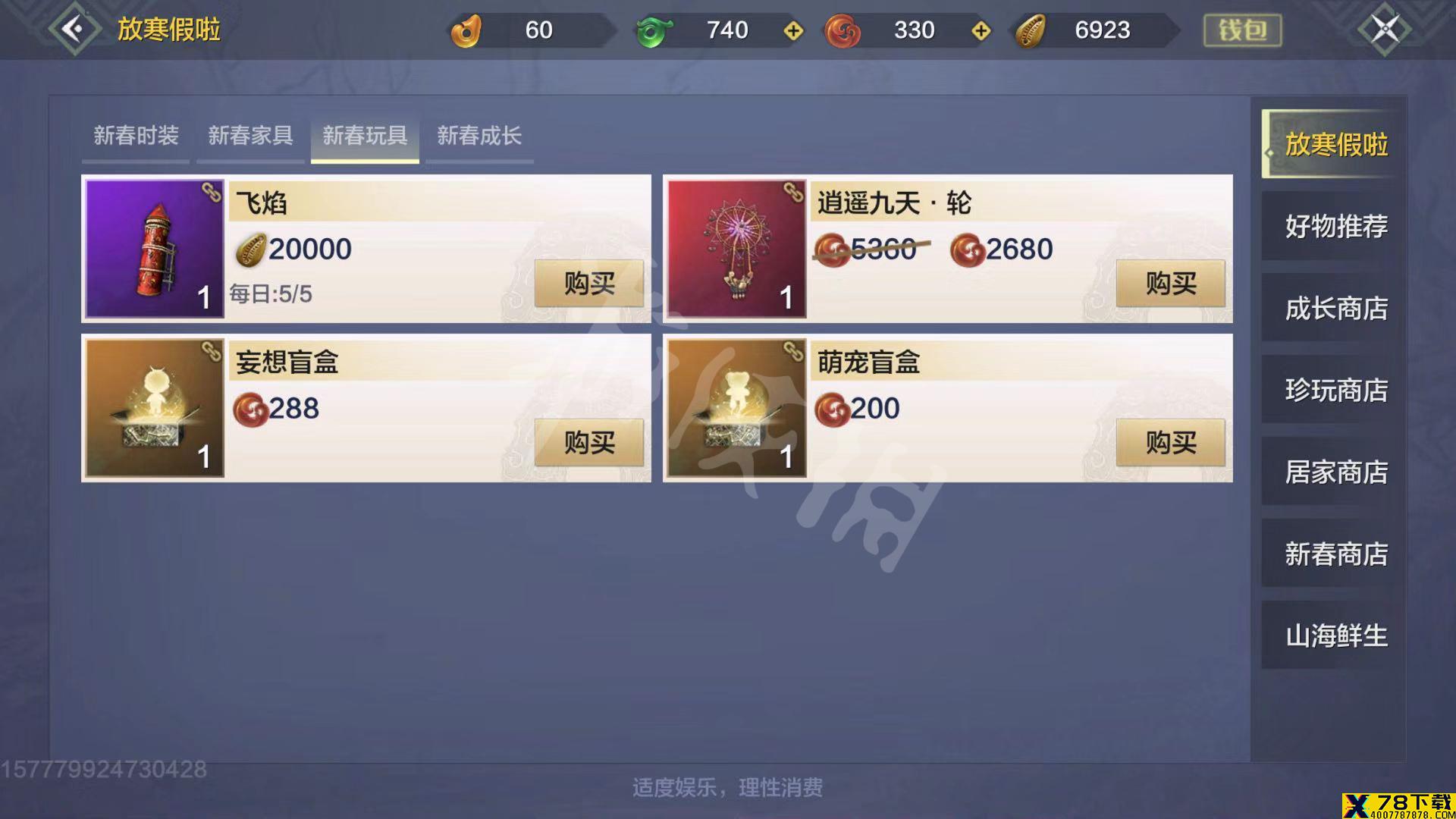Buy 飞焰 with the 购买 button
This screenshot has height=819, width=1456.
[589, 284]
